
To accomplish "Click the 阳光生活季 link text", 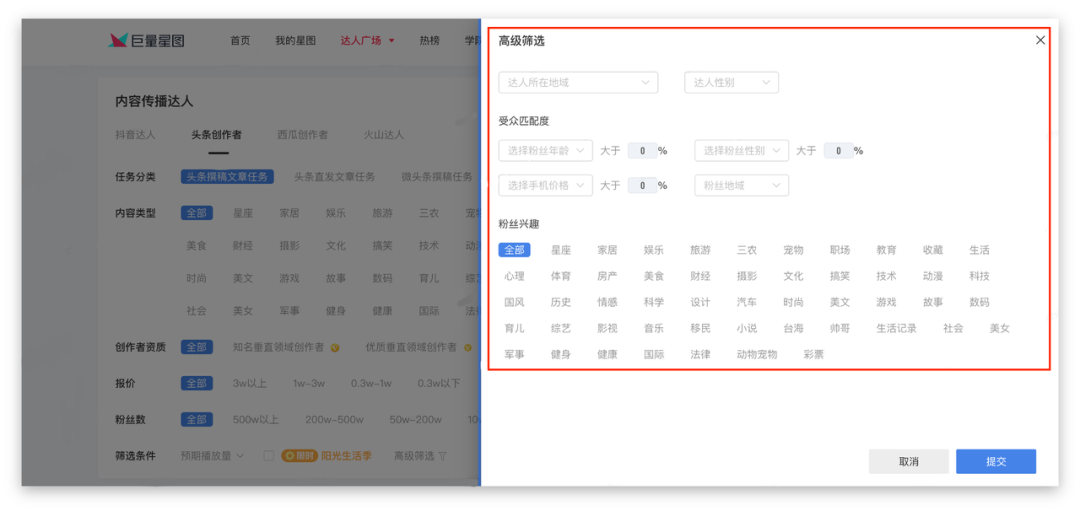I will pyautogui.click(x=346, y=456).
